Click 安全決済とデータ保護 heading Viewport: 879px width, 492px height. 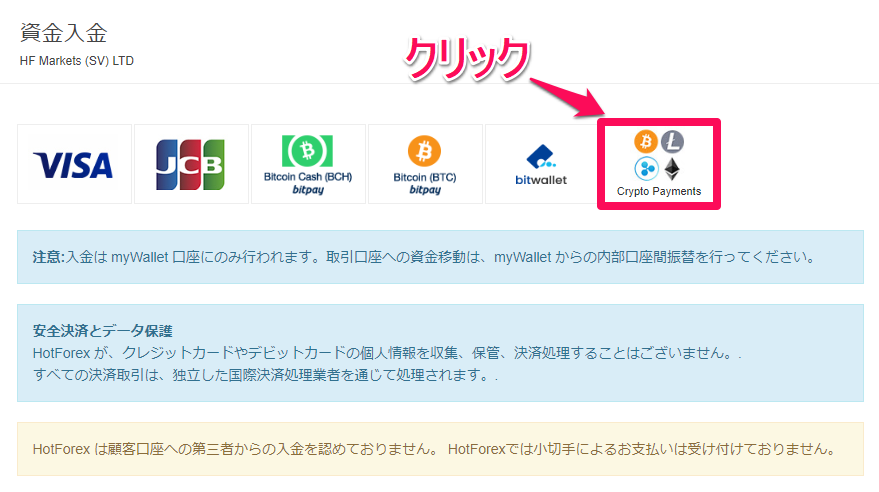pyautogui.click(x=103, y=331)
